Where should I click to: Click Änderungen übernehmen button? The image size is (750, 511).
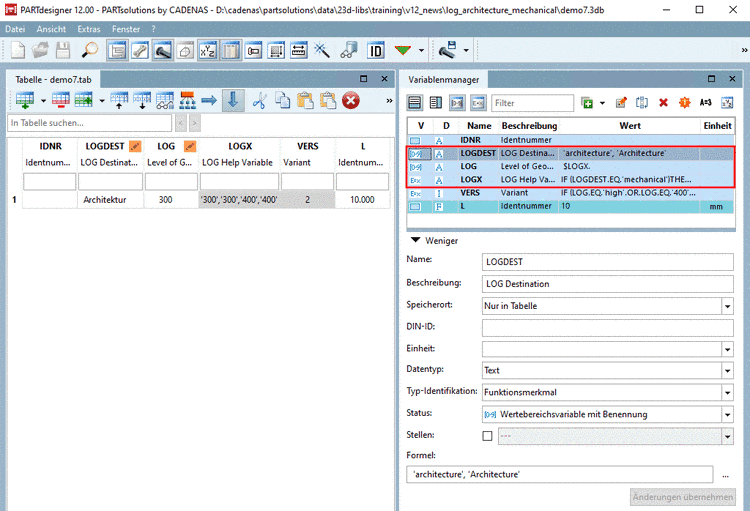683,497
